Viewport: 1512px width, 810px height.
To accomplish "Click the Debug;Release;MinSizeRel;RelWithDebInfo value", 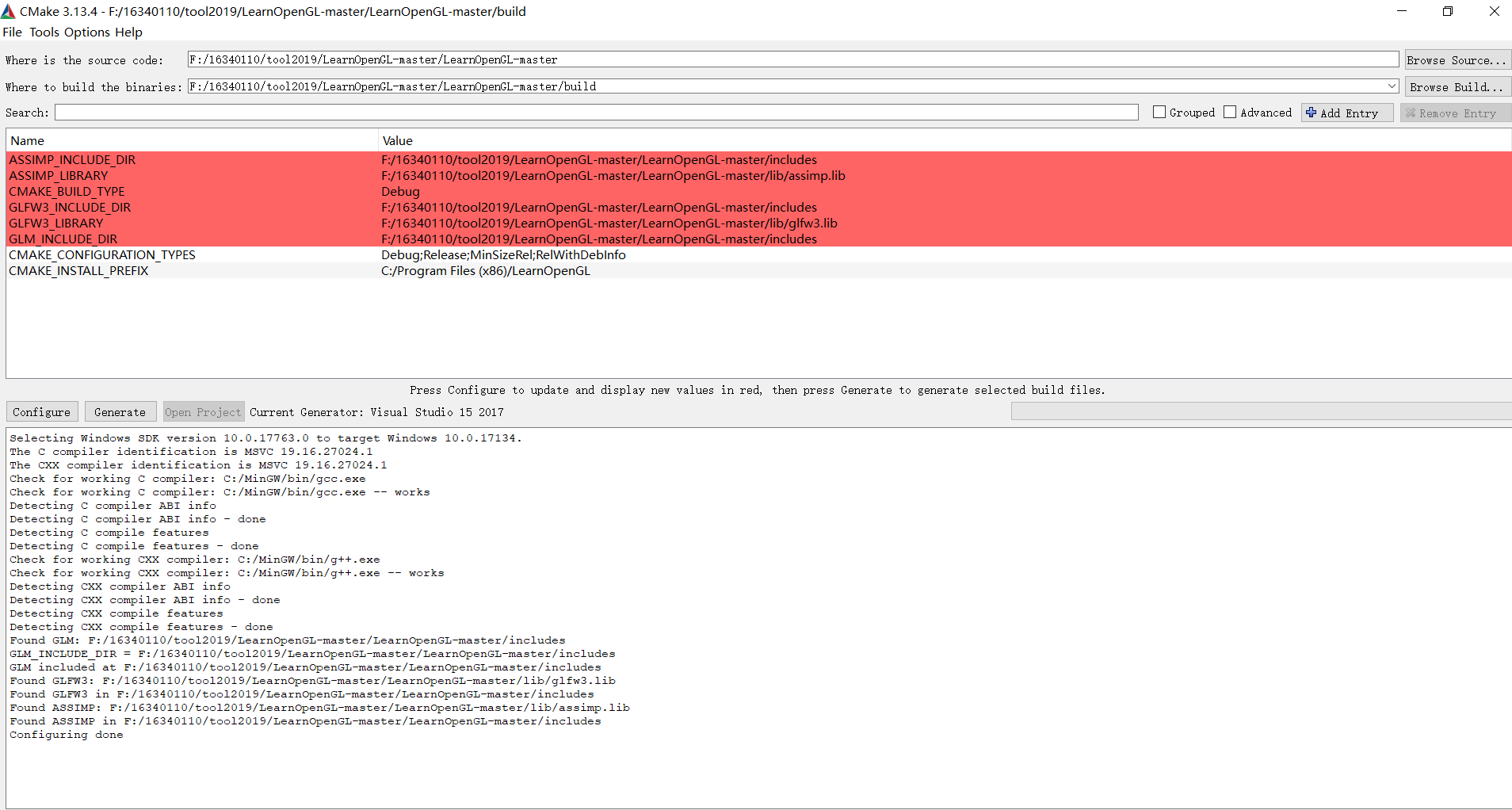I will click(503, 254).
